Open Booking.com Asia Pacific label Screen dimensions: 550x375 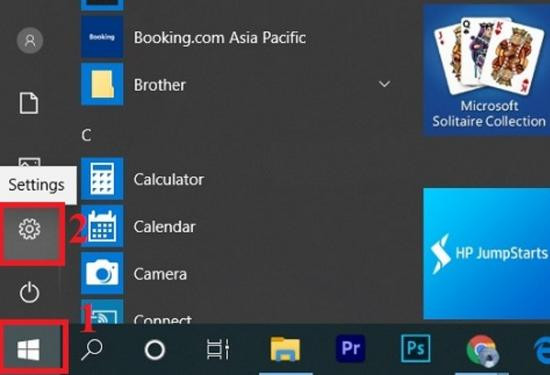click(220, 38)
